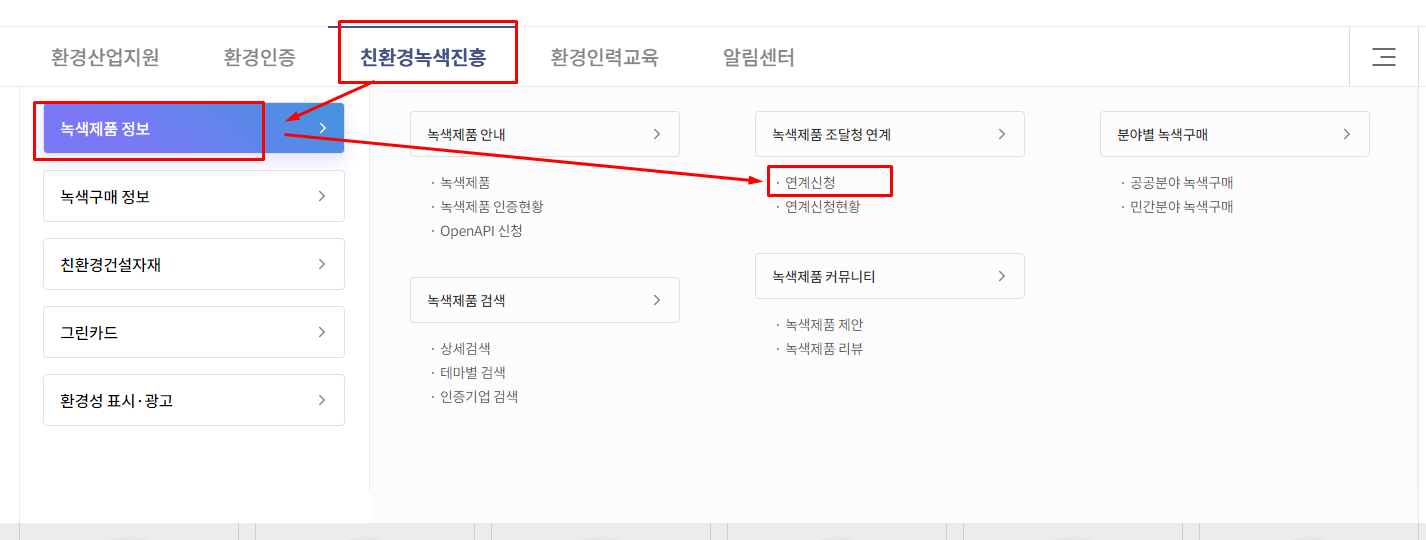The height and width of the screenshot is (540, 1426).
Task: Go to 테마별 검색 link
Action: pos(473,373)
